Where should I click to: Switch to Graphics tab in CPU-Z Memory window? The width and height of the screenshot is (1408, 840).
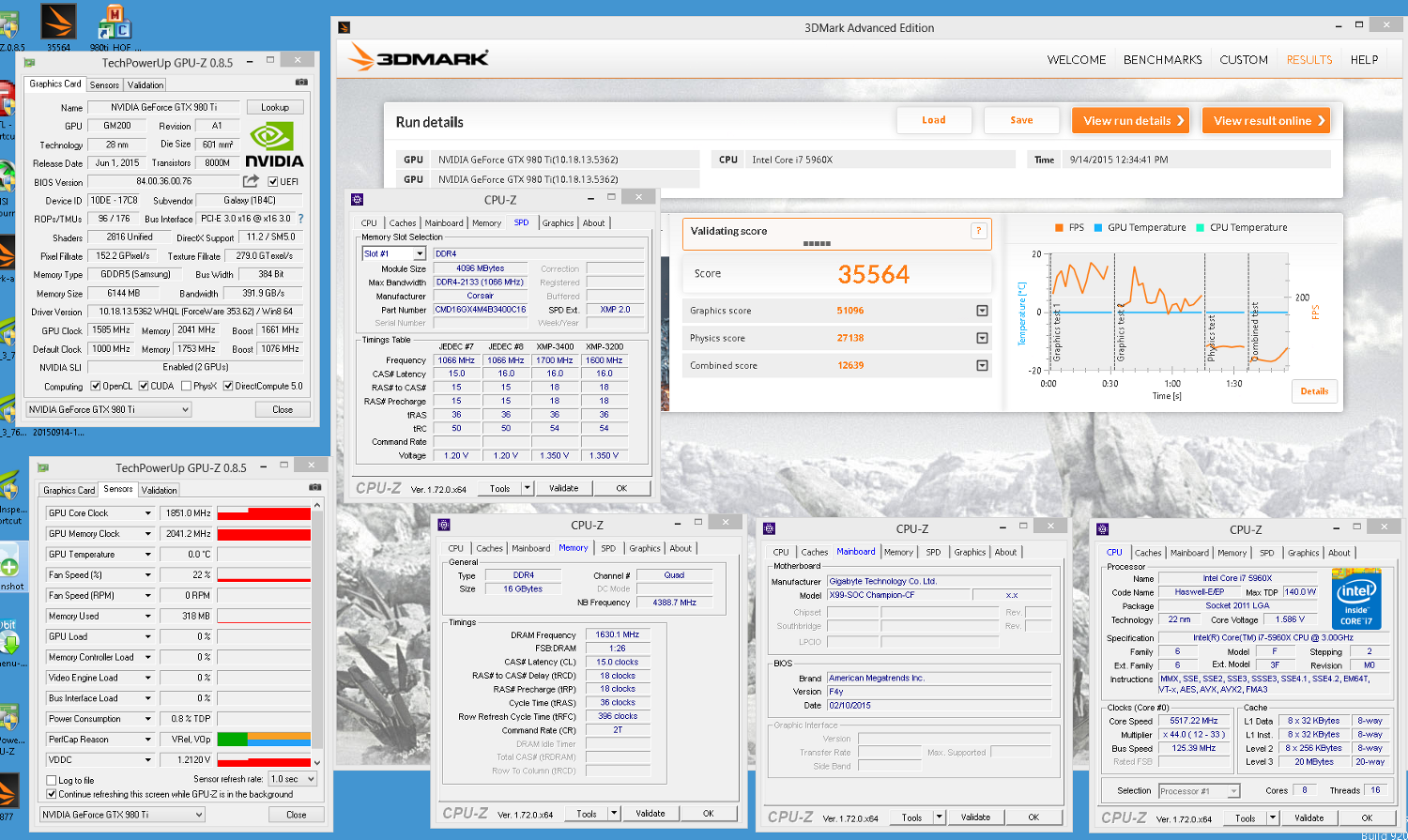click(645, 548)
